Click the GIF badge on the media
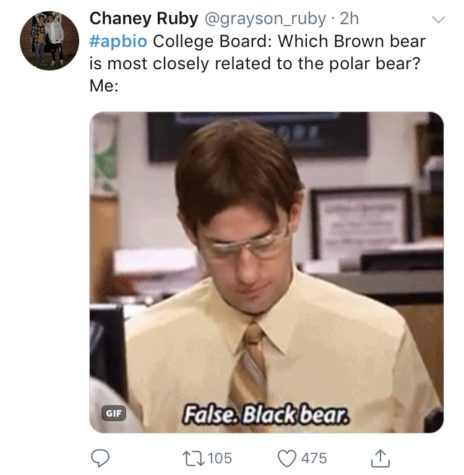Image resolution: width=464 pixels, height=475 pixels. pos(114,413)
